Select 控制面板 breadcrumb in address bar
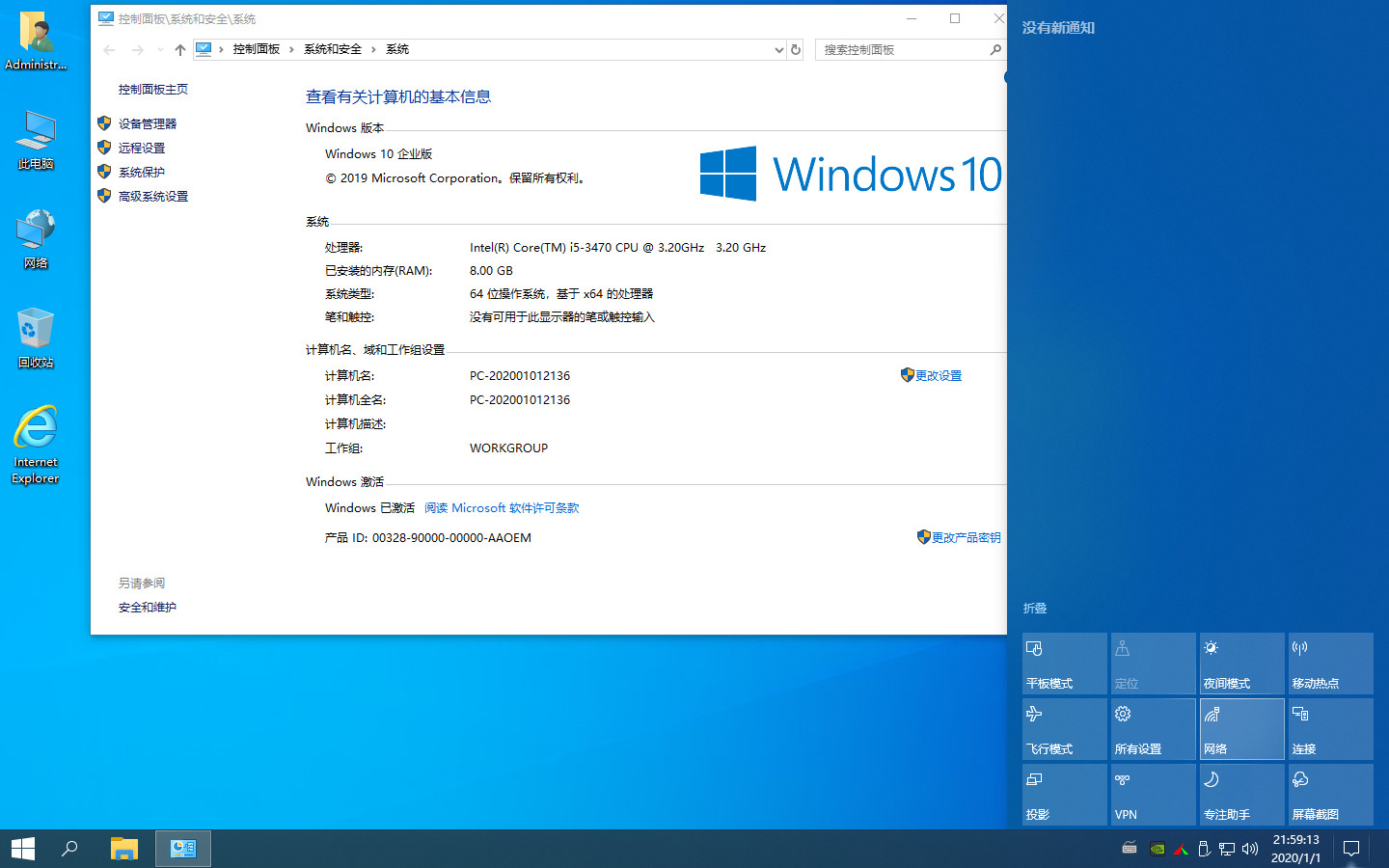This screenshot has width=1389, height=868. click(x=257, y=49)
